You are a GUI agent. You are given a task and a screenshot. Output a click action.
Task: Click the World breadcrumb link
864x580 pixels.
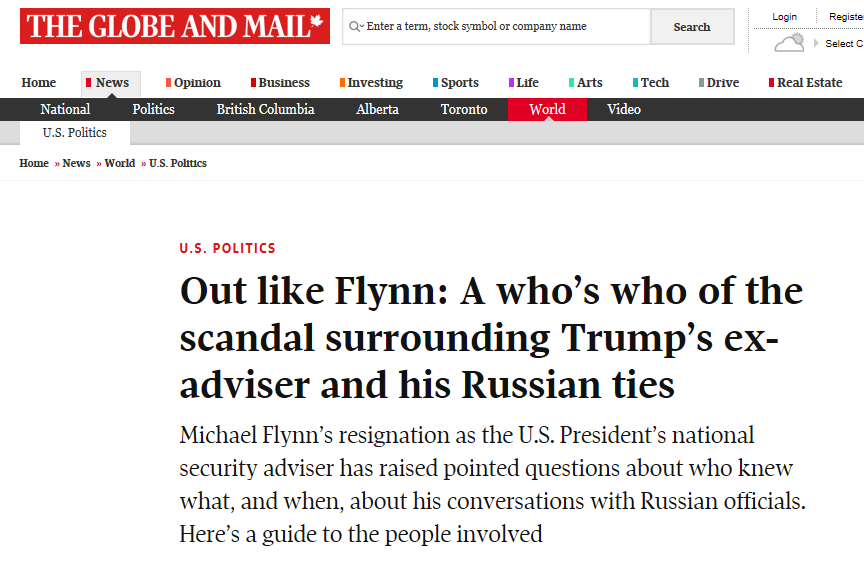coord(120,163)
